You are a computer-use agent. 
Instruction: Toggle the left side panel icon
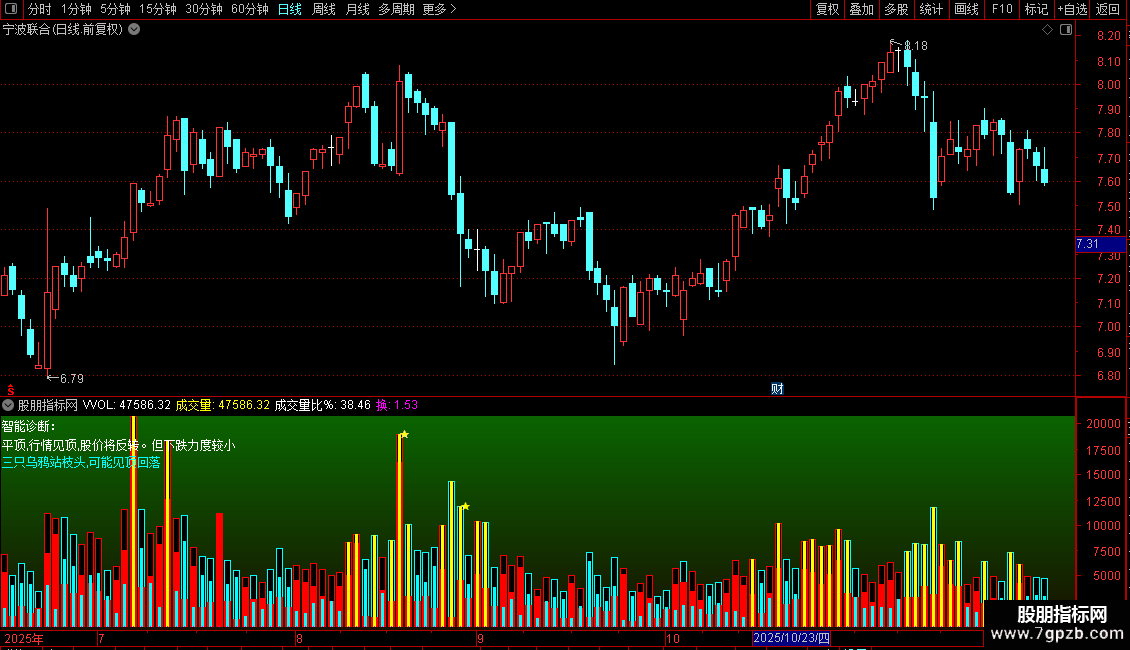click(x=11, y=9)
